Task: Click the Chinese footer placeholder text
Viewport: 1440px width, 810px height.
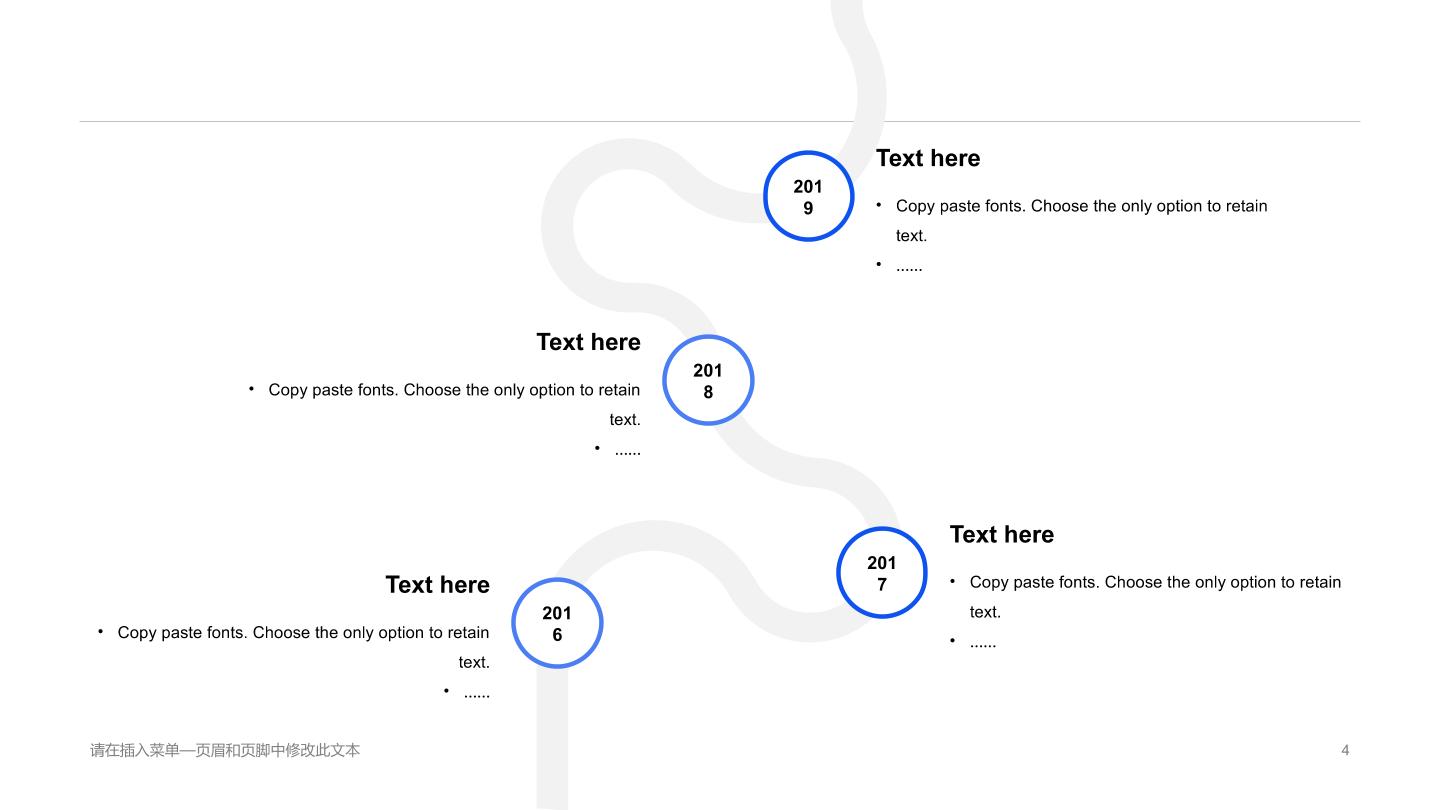Action: coord(225,750)
